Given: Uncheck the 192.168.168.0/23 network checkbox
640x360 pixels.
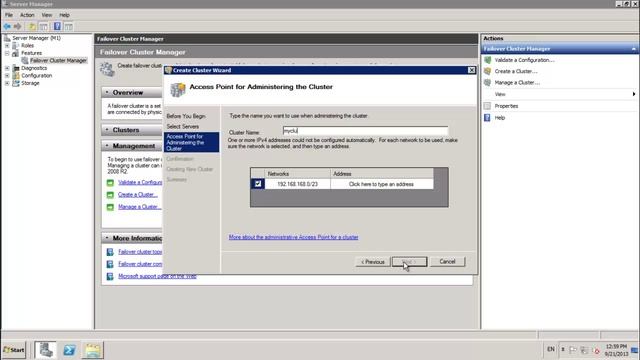Looking at the screenshot, I should tap(258, 184).
